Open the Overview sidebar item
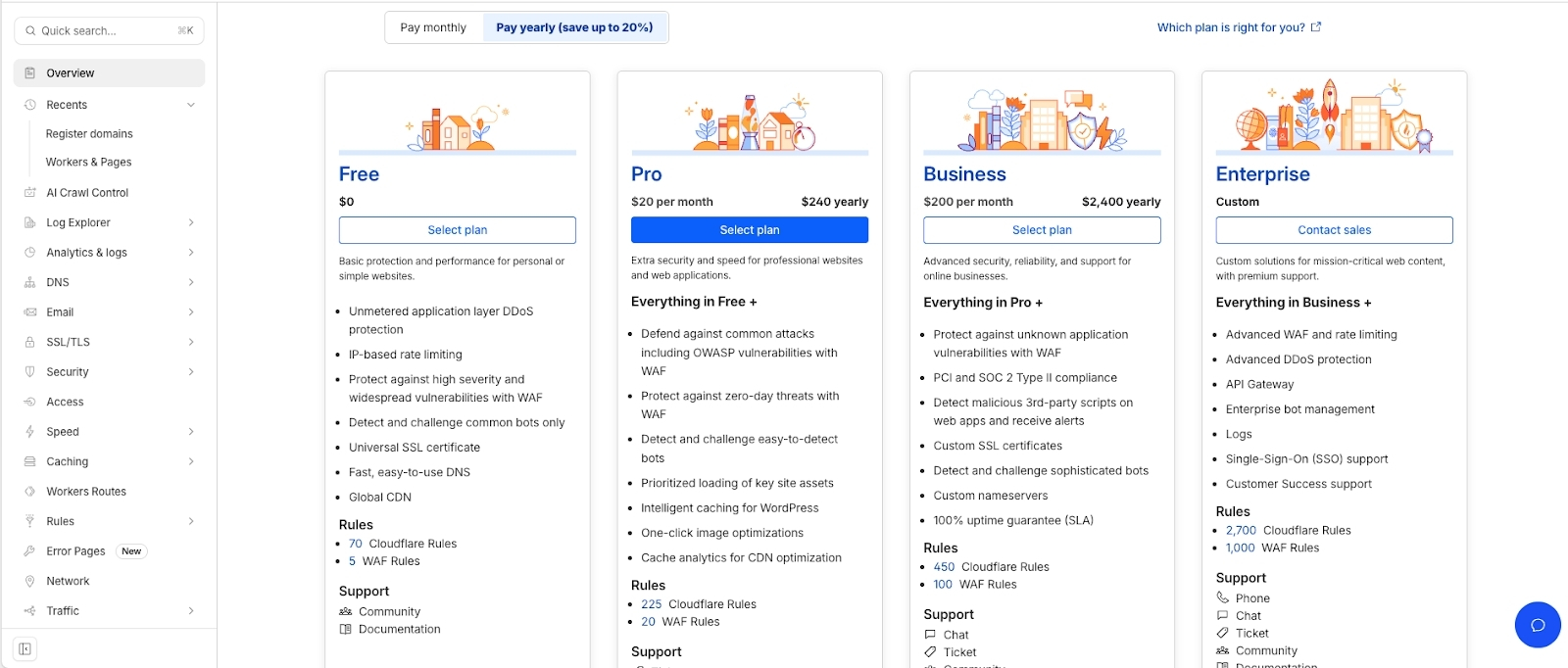Screen dimensions: 1568x668 (71, 73)
